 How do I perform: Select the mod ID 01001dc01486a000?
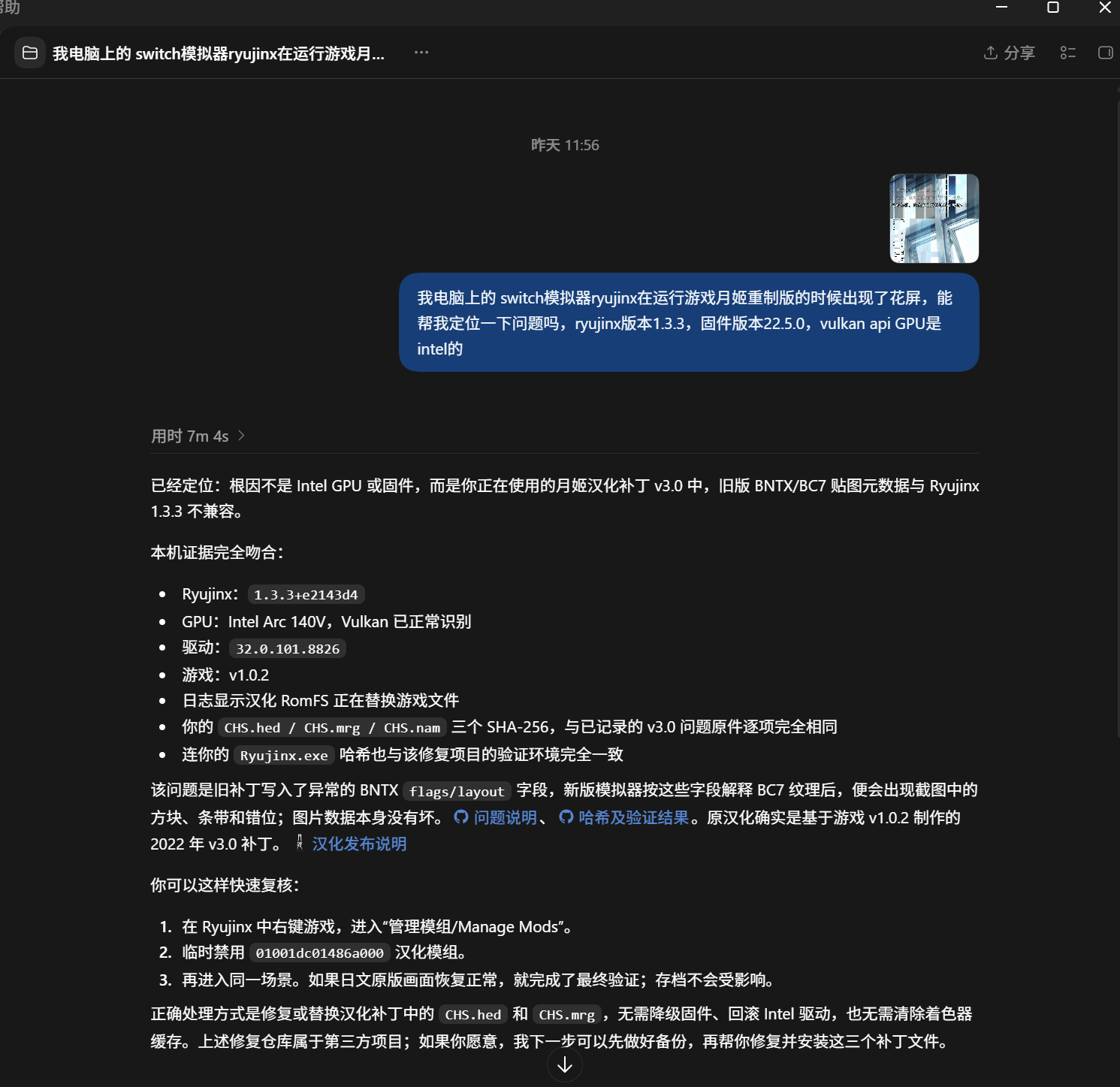pyautogui.click(x=319, y=953)
